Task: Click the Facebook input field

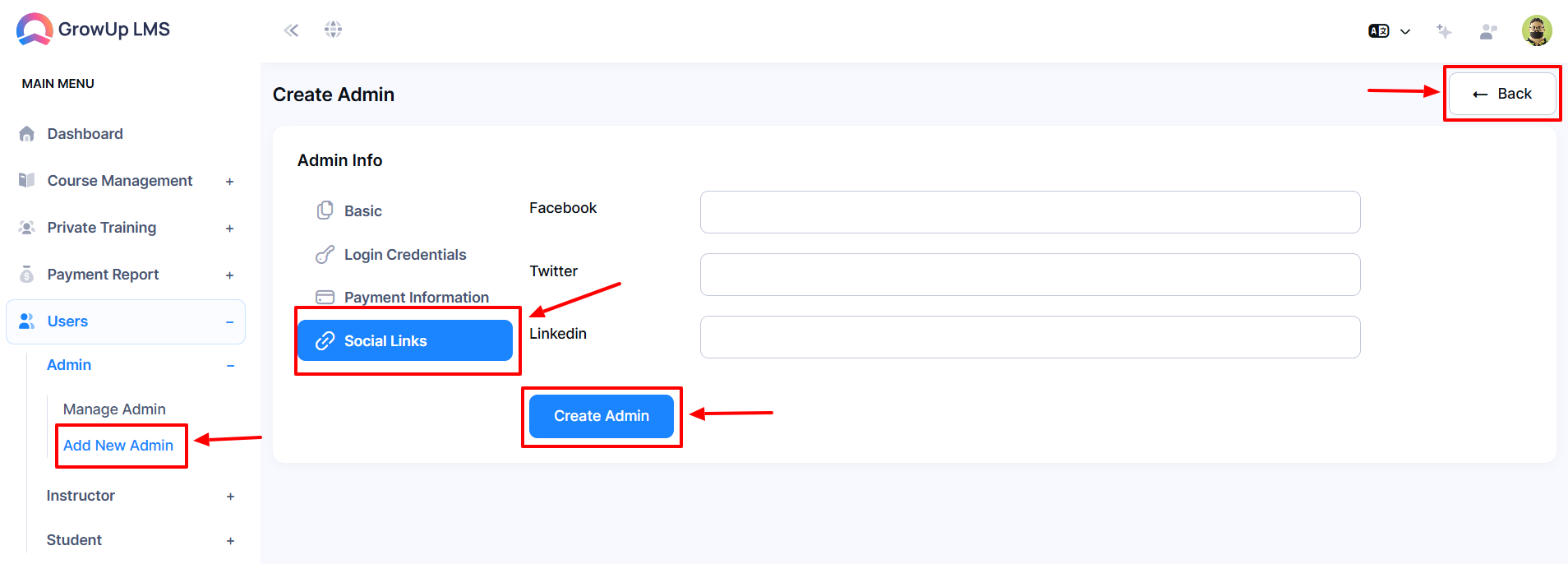Action: coord(1030,212)
